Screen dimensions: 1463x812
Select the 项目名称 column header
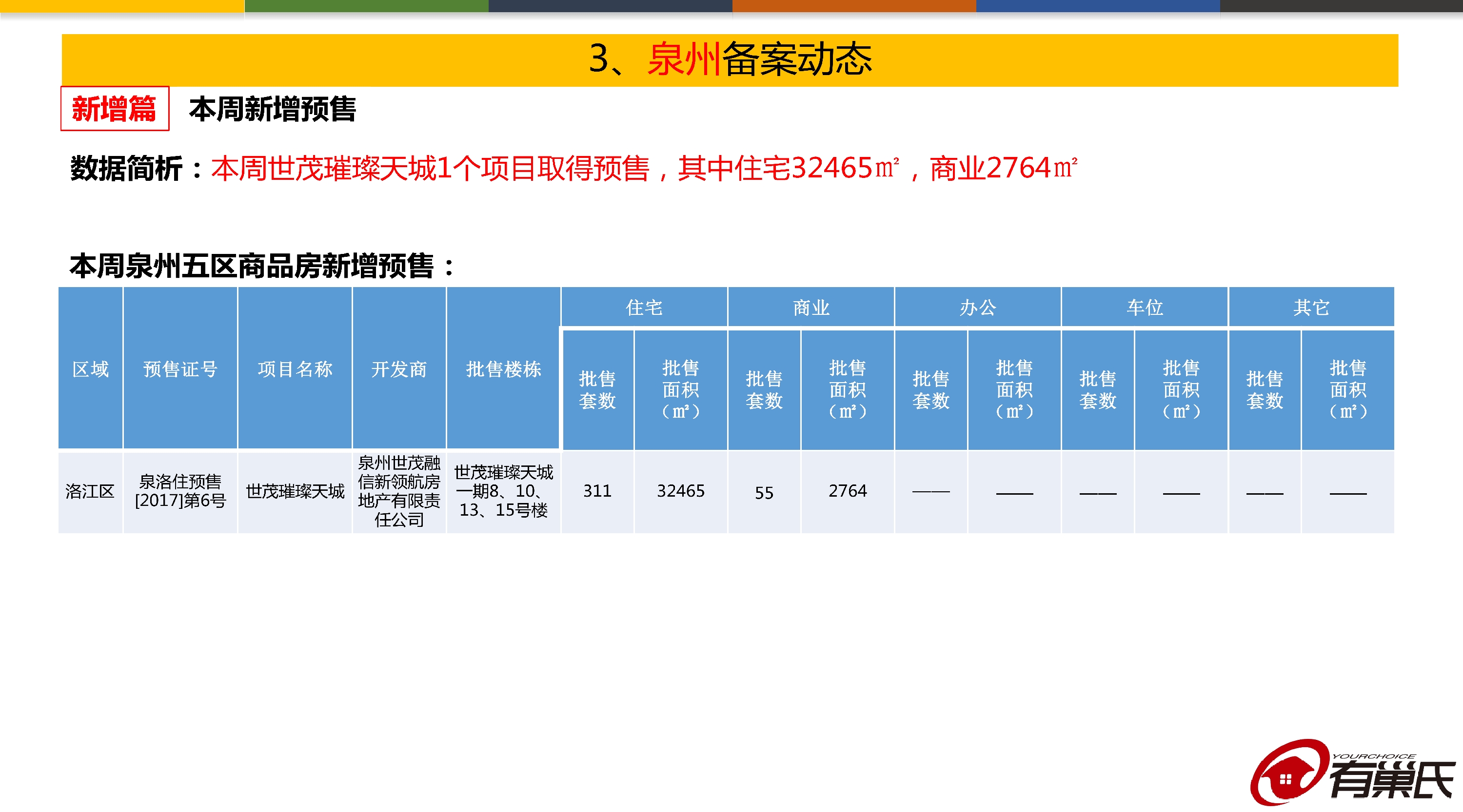295,369
